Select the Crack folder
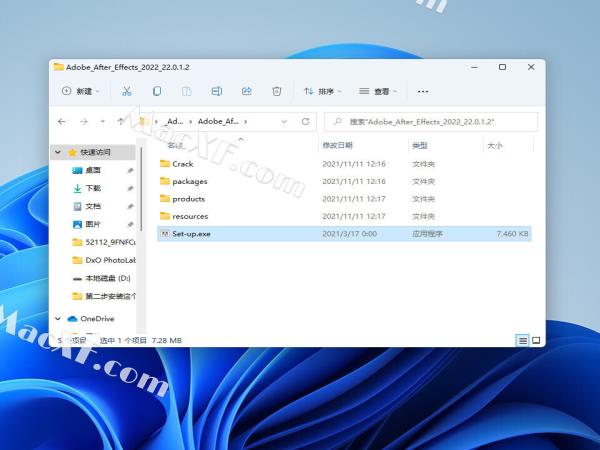This screenshot has height=450, width=600. [x=182, y=164]
